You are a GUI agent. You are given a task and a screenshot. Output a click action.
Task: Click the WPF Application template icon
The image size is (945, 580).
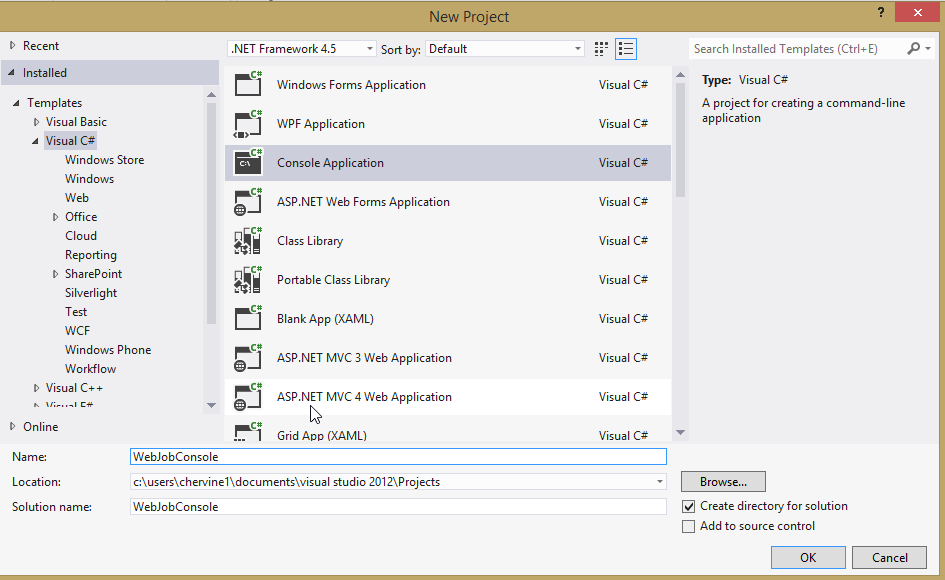pos(248,124)
